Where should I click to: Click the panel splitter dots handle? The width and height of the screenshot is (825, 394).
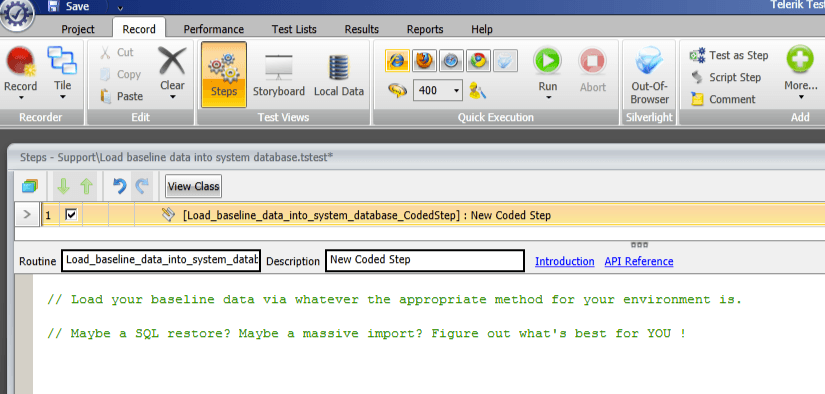pos(639,245)
